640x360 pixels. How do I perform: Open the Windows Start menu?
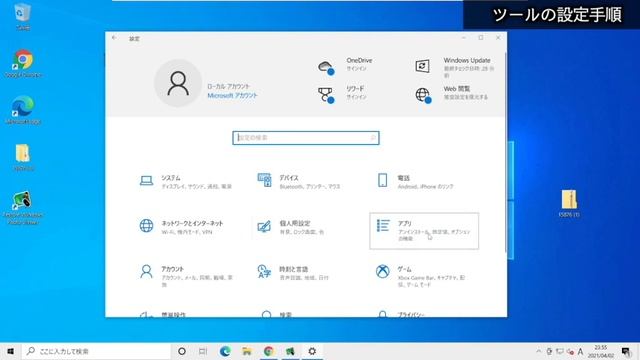[x=11, y=351]
